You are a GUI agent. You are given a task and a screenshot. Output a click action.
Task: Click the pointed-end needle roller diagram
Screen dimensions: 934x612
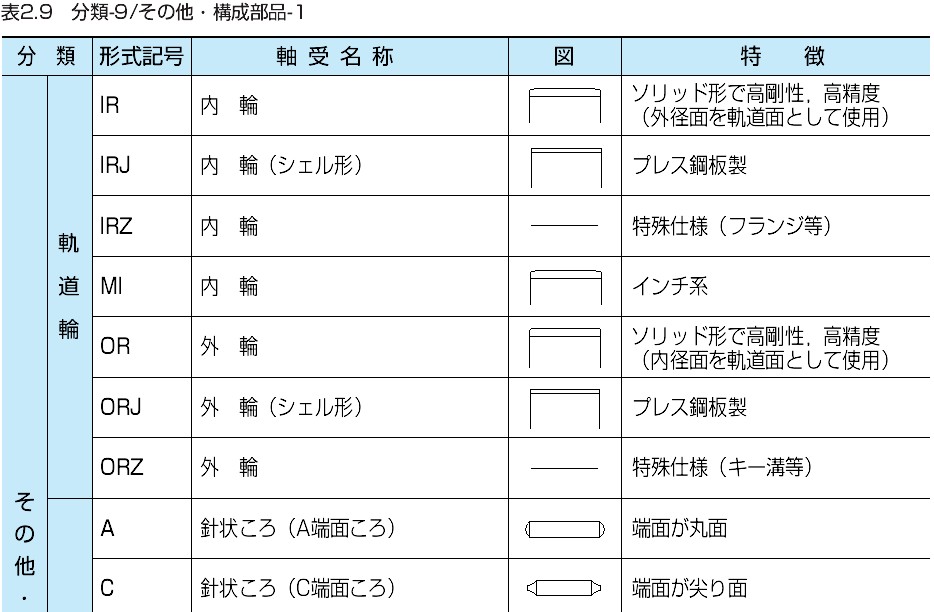click(564, 588)
